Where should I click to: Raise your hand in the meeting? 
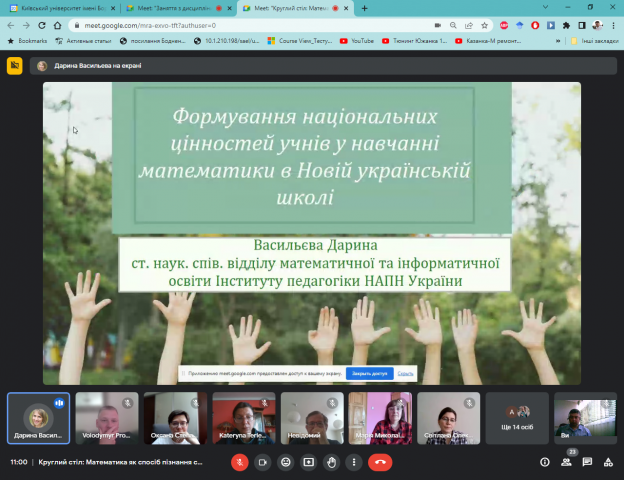point(332,462)
